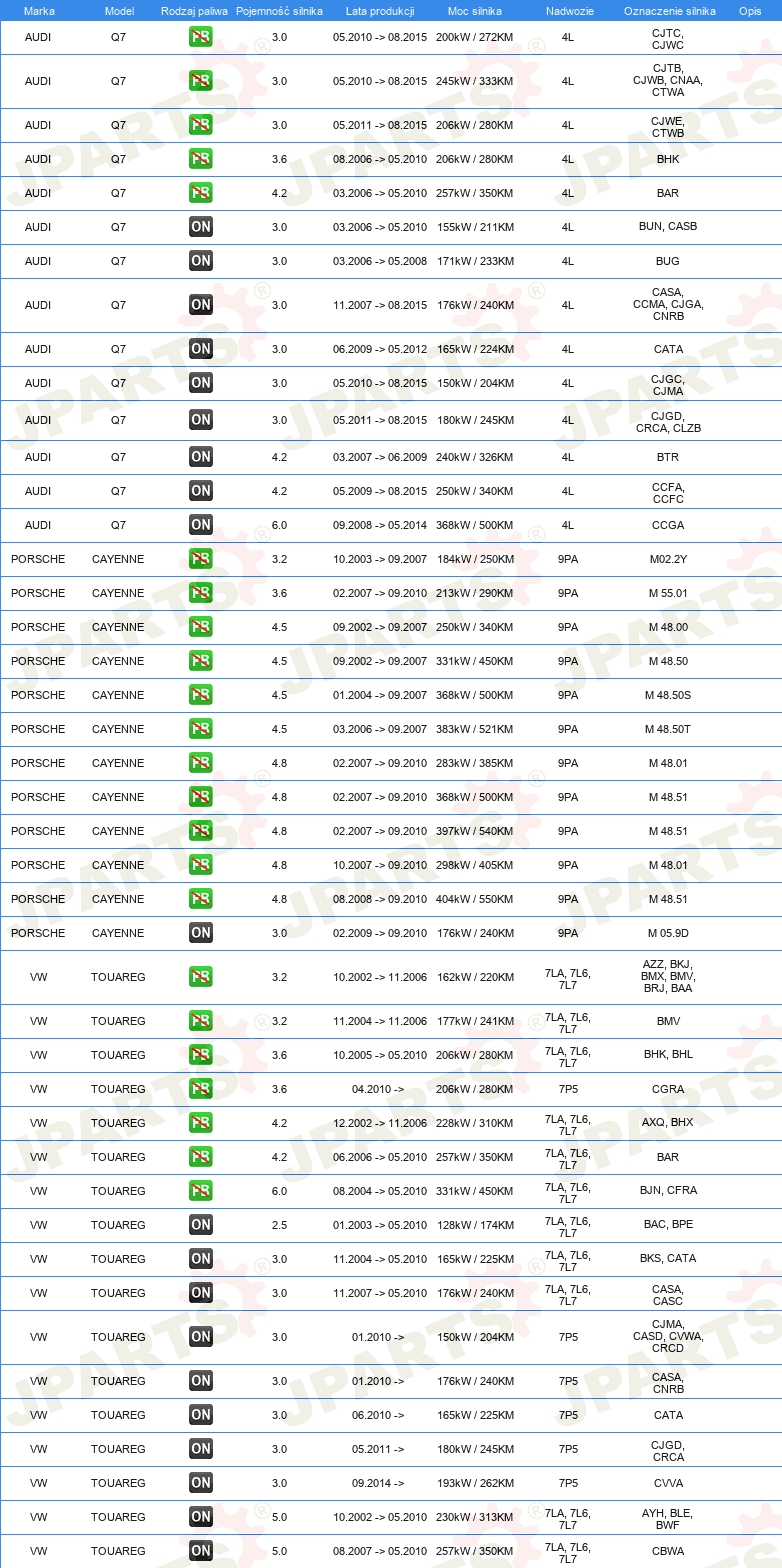Click the petrol icon in Touareg BMV 177kW/241KM row
Image resolution: width=782 pixels, height=1568 pixels.
(201, 1021)
